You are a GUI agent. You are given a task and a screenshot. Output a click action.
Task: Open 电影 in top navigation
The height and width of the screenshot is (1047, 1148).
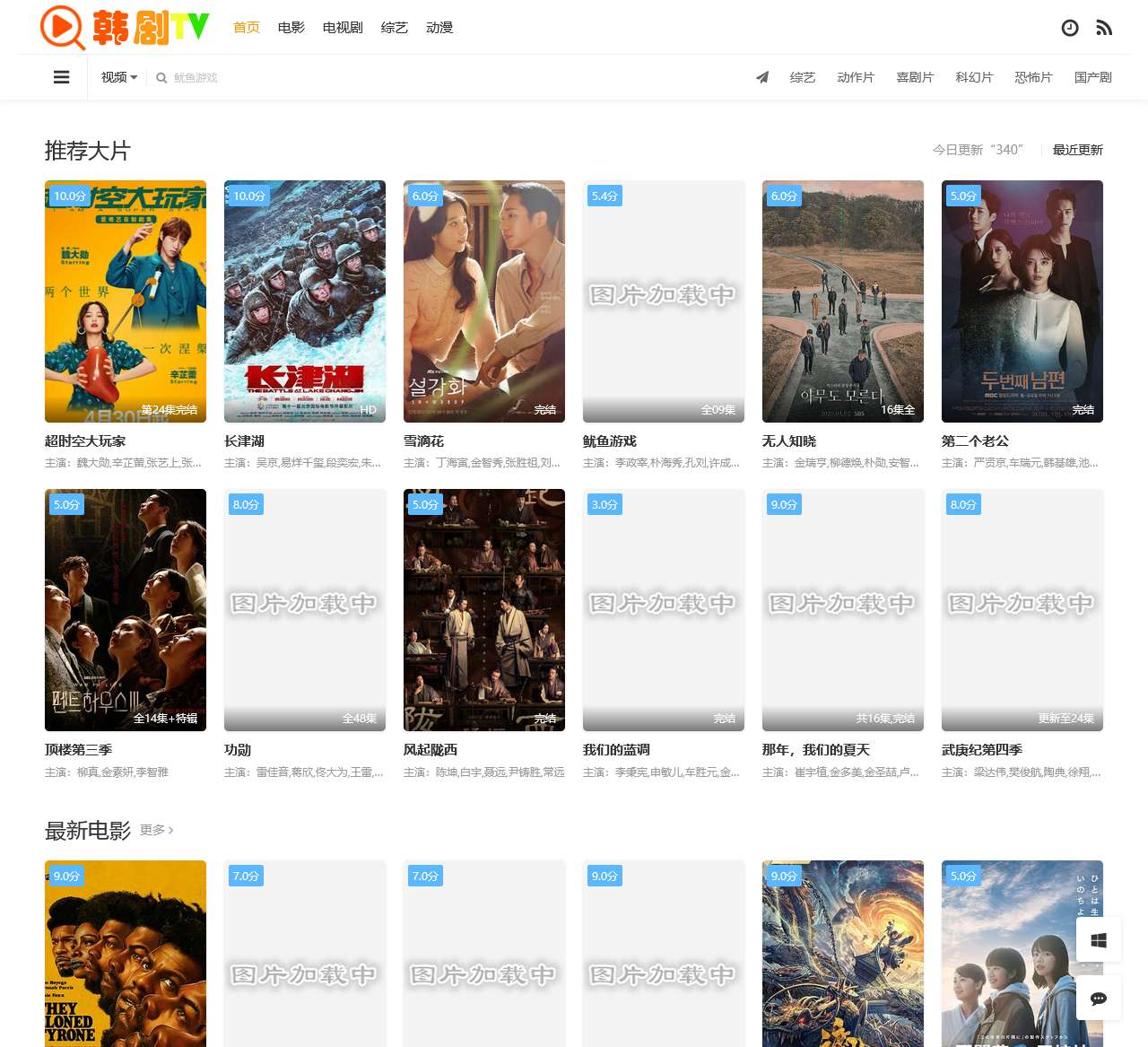[291, 28]
